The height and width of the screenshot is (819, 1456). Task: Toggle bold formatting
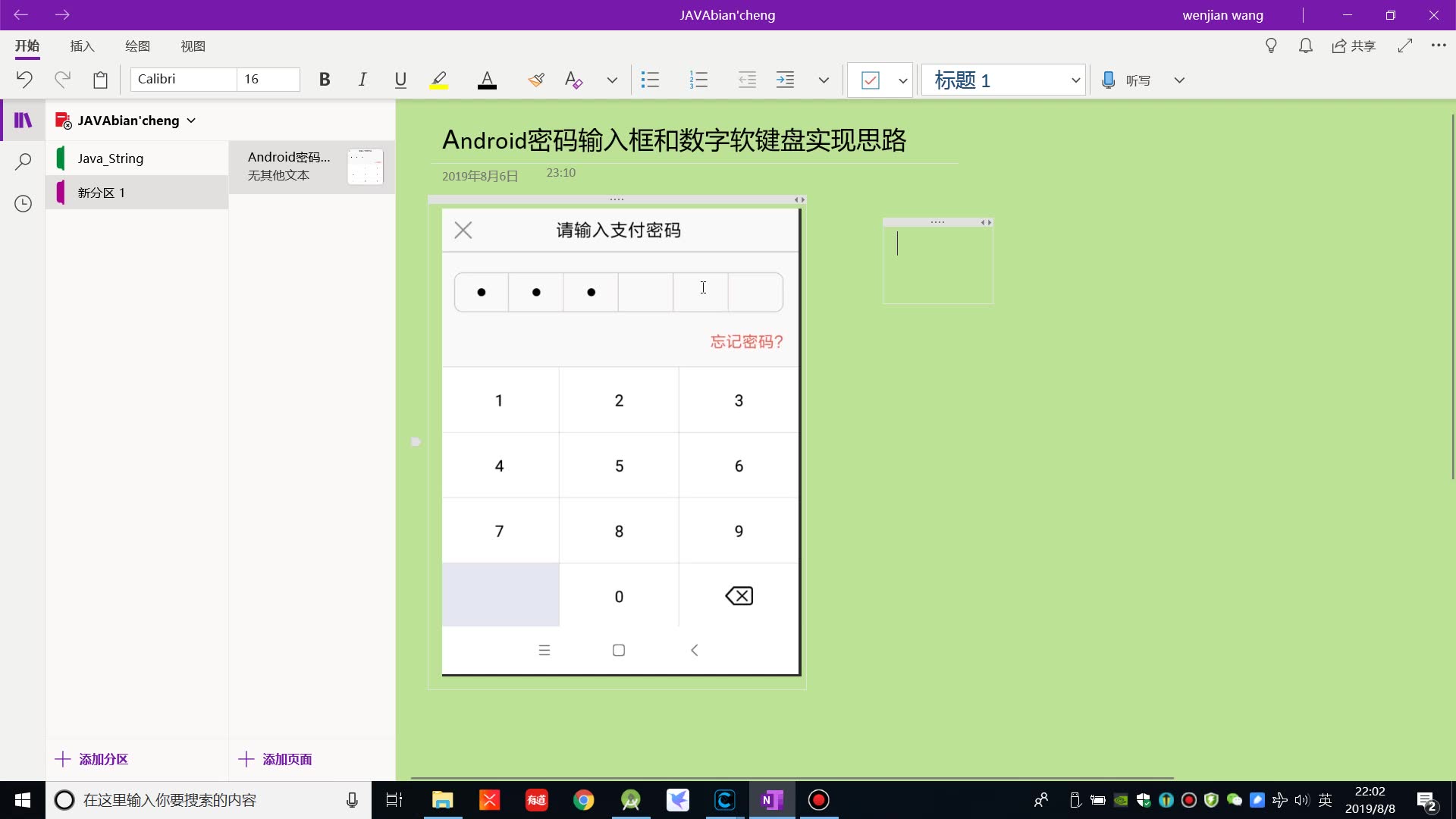pos(325,79)
